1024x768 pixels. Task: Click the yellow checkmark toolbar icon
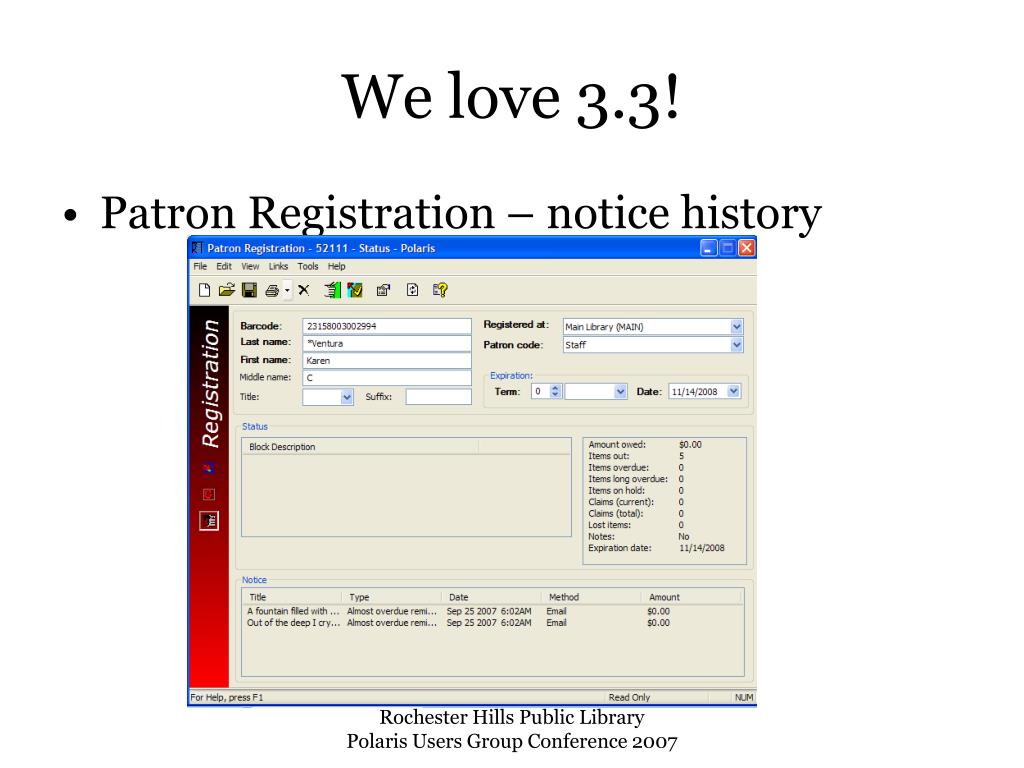coord(355,290)
